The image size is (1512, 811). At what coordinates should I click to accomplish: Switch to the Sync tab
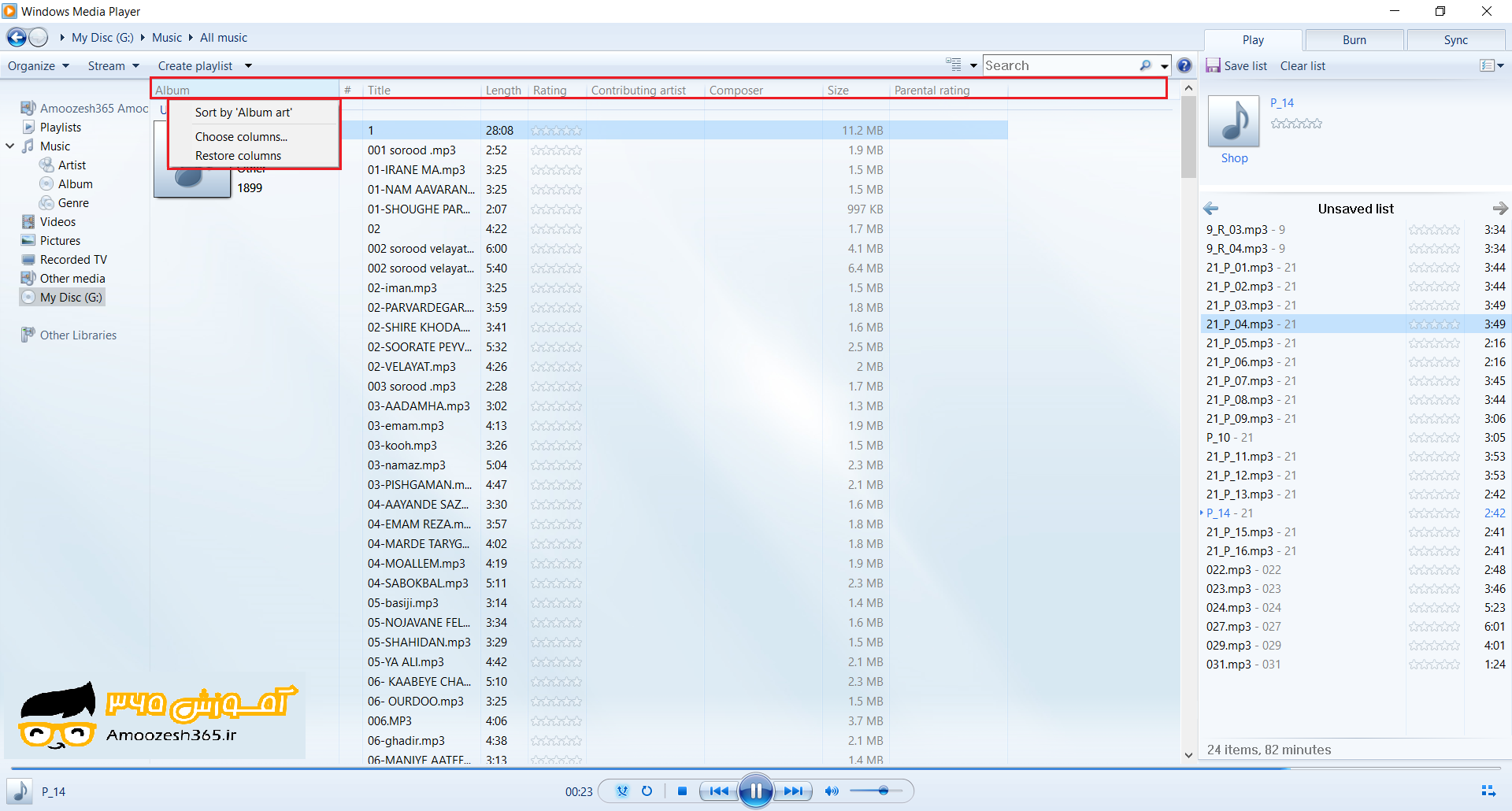pyautogui.click(x=1456, y=40)
